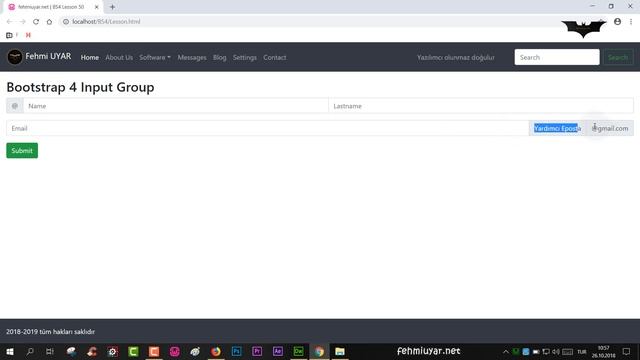This screenshot has height=360, width=640.
Task: Open Dreamweaver from the taskbar
Action: click(298, 351)
